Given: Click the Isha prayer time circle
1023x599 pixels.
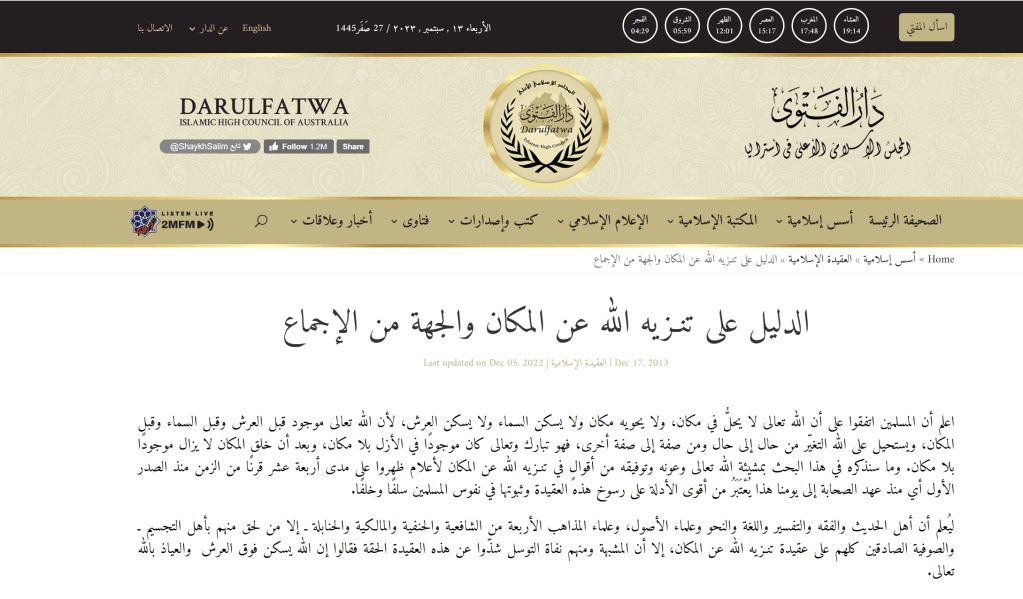Looking at the screenshot, I should pyautogui.click(x=851, y=26).
